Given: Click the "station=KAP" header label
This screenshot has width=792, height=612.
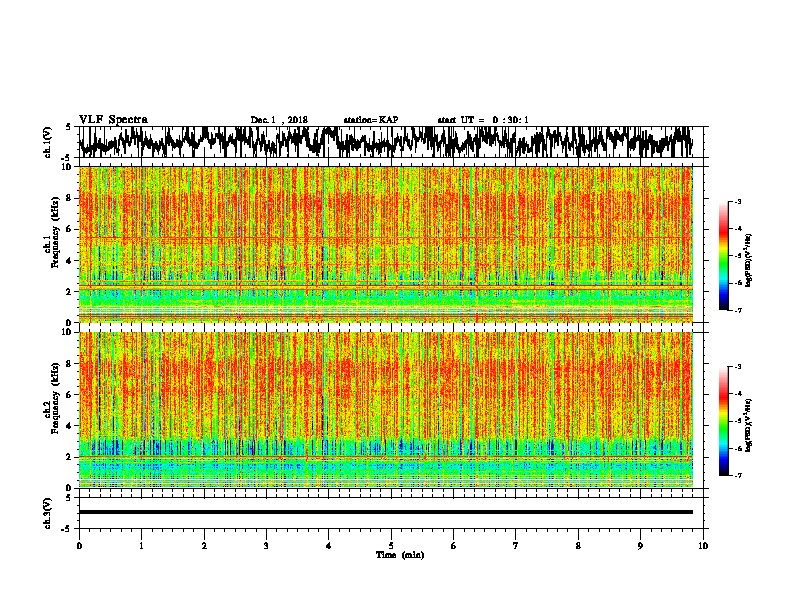Looking at the screenshot, I should click(x=371, y=120).
